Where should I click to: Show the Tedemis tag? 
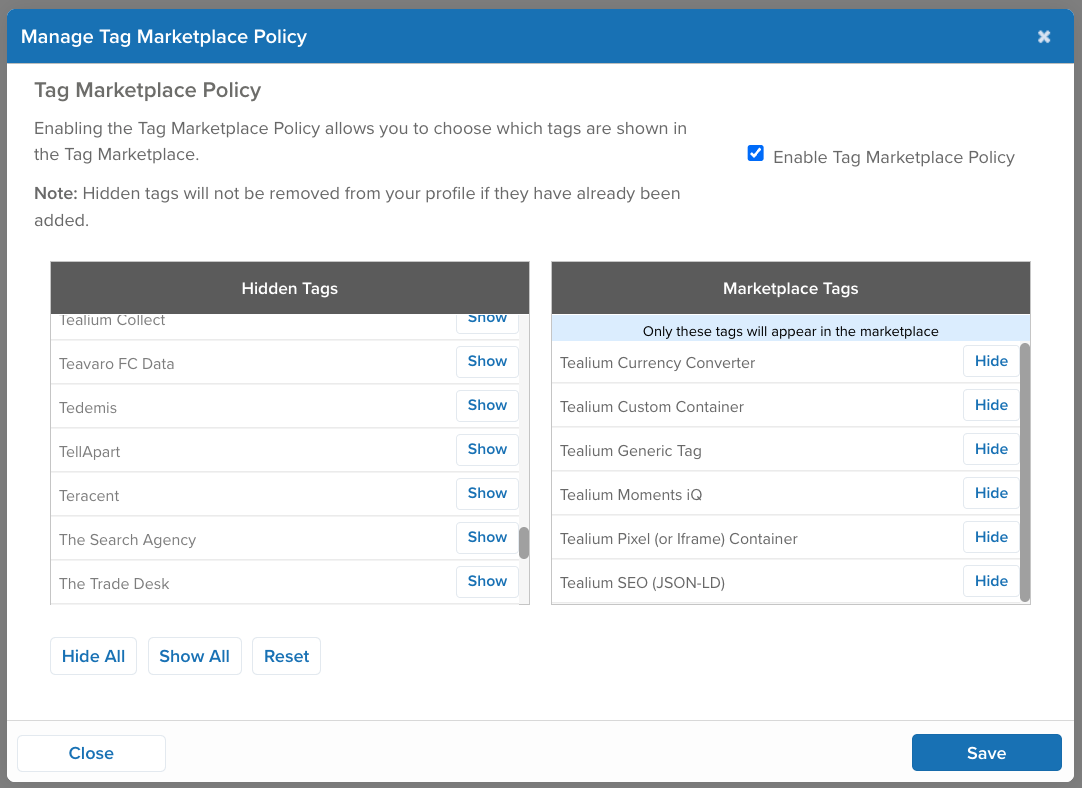tap(487, 405)
